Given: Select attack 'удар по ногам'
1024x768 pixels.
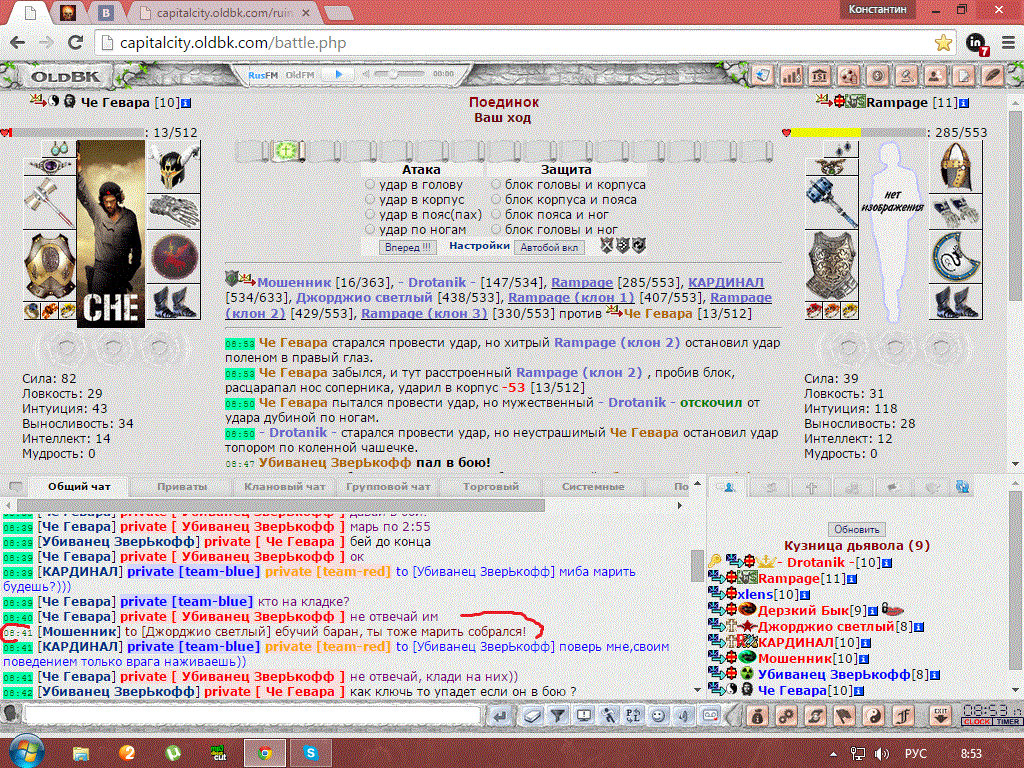Looking at the screenshot, I should 370,230.
